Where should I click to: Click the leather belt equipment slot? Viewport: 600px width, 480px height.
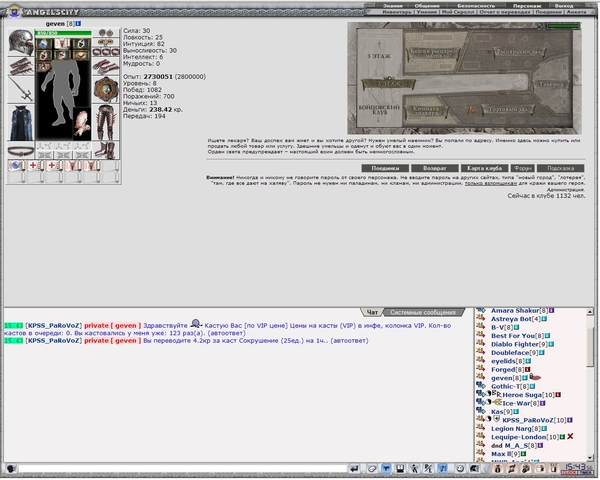[x=21, y=151]
